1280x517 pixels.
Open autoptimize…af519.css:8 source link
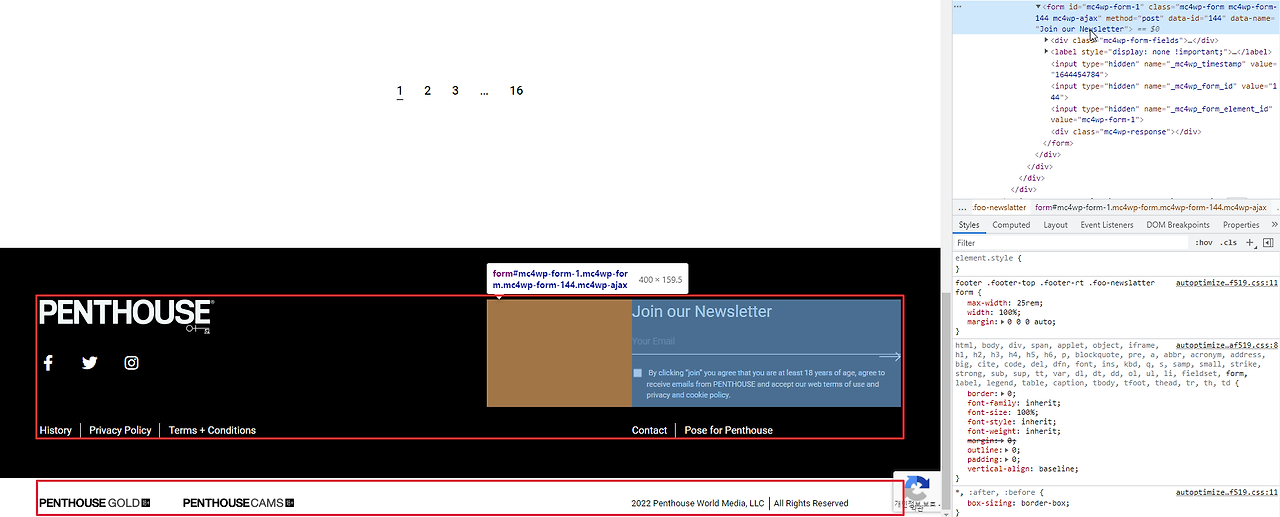coord(1227,345)
